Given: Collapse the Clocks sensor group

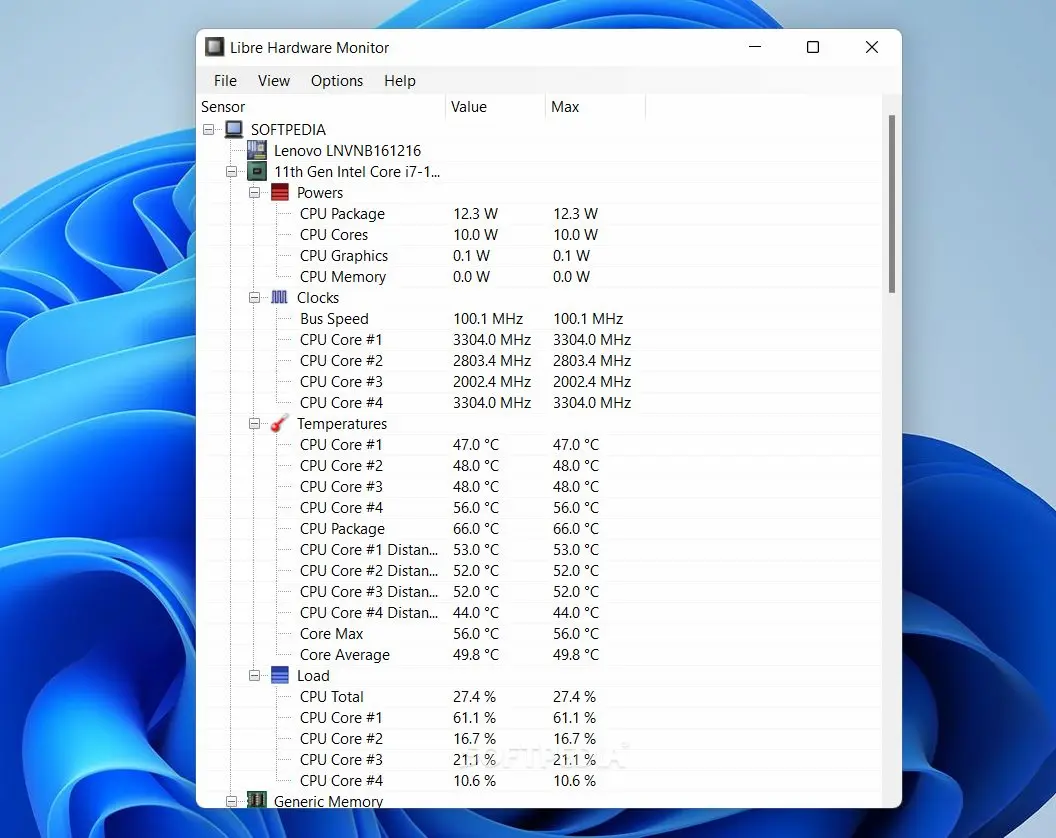Looking at the screenshot, I should pos(255,297).
